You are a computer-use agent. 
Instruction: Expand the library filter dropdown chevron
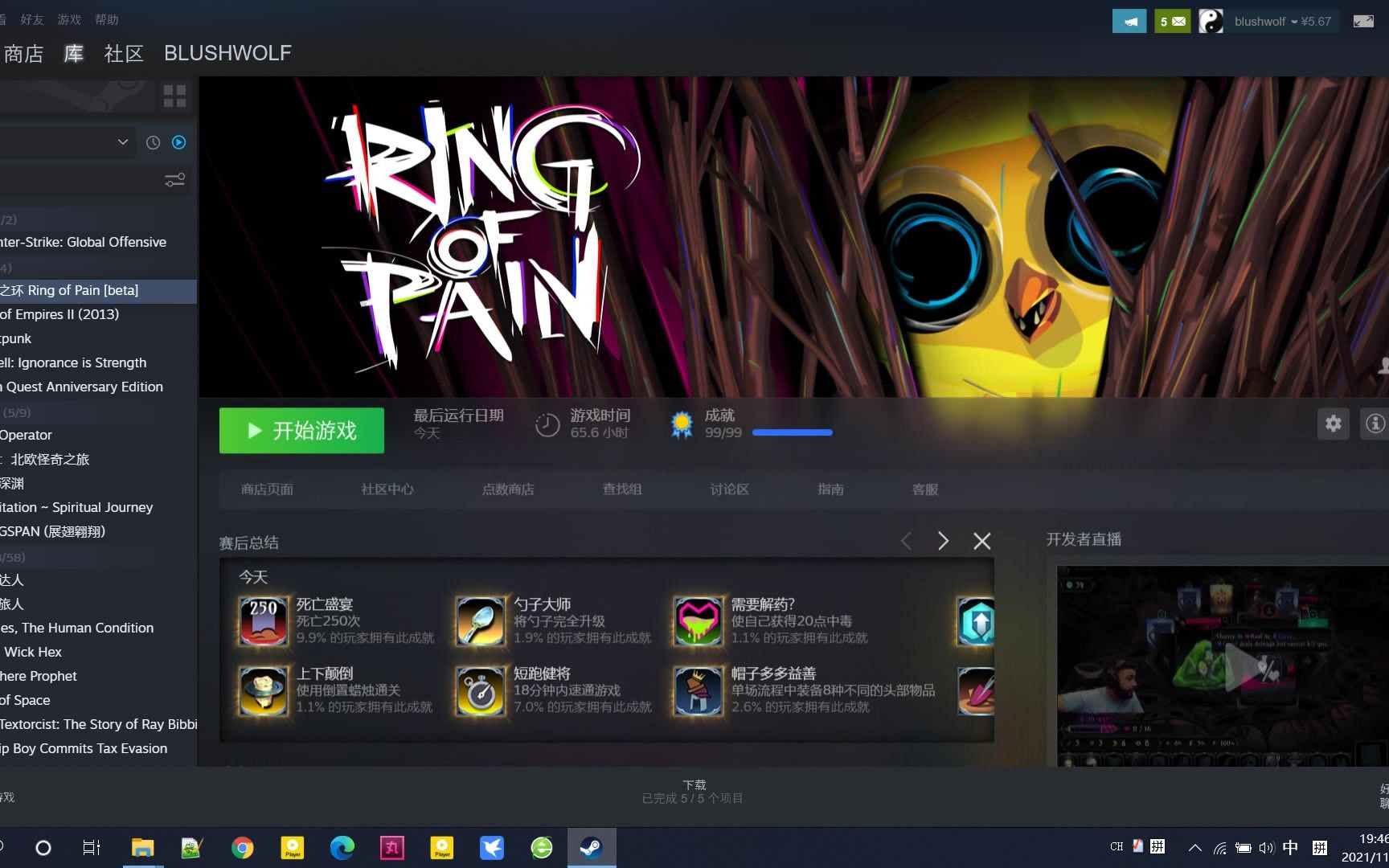(123, 142)
